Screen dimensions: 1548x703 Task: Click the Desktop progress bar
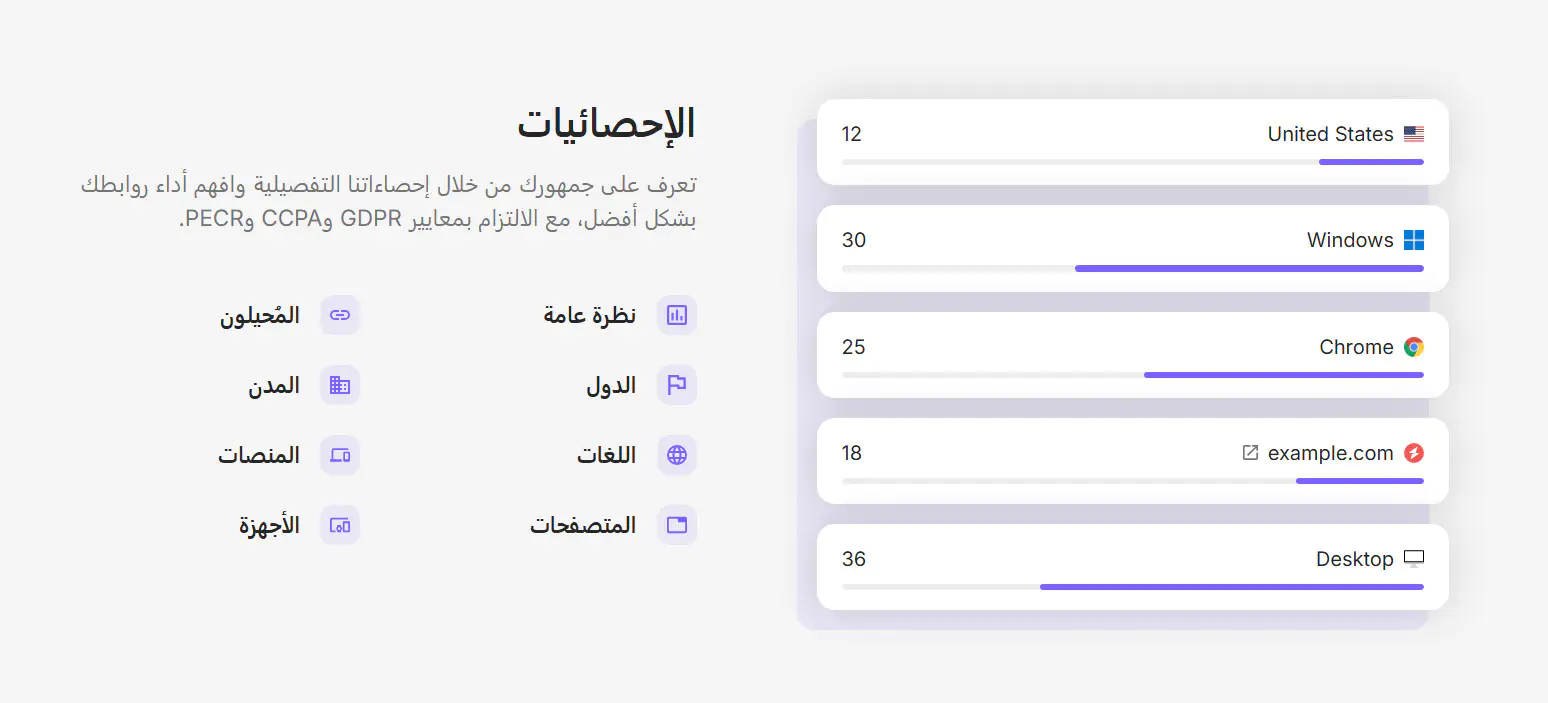click(1133, 587)
